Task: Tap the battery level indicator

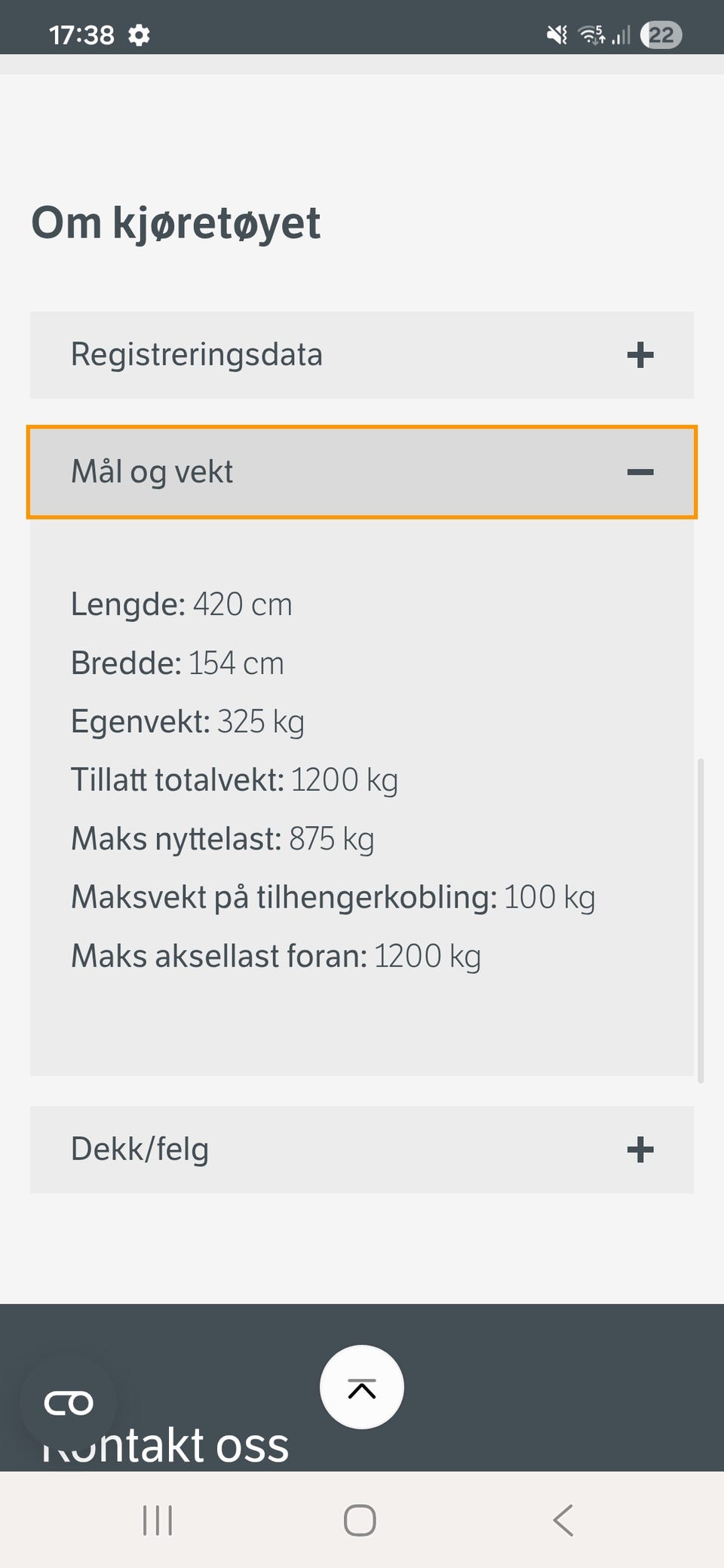Action: (661, 35)
